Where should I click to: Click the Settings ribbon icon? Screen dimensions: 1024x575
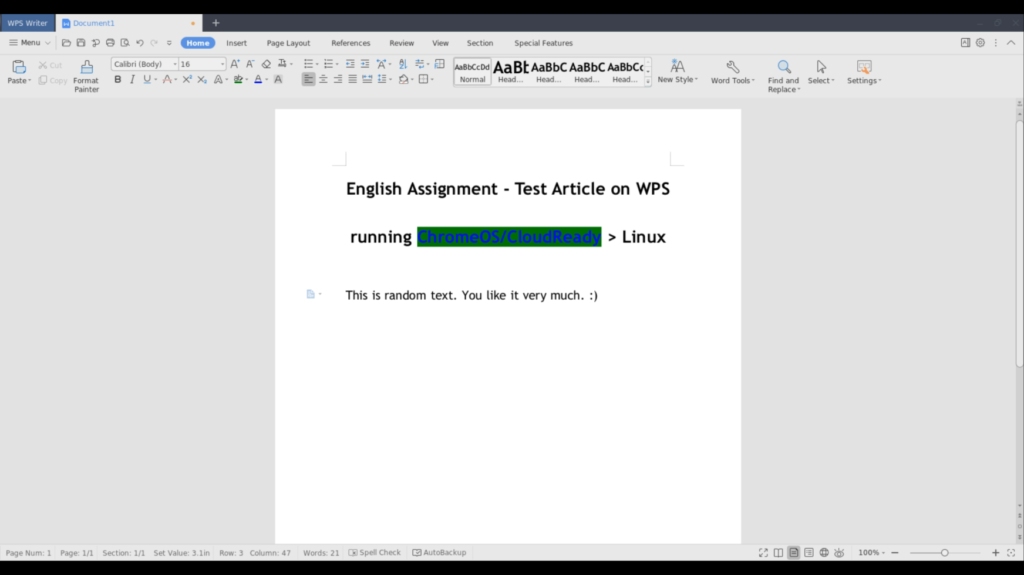click(864, 67)
